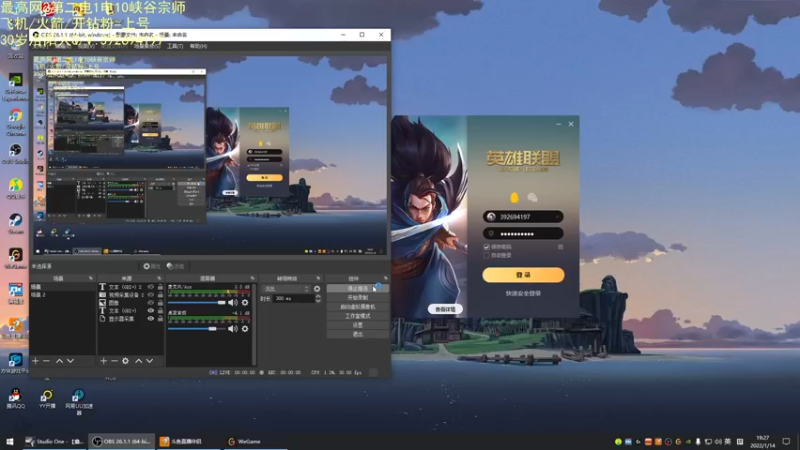Open OBS Studio desktop shortcut
The image size is (800, 450).
[15, 153]
